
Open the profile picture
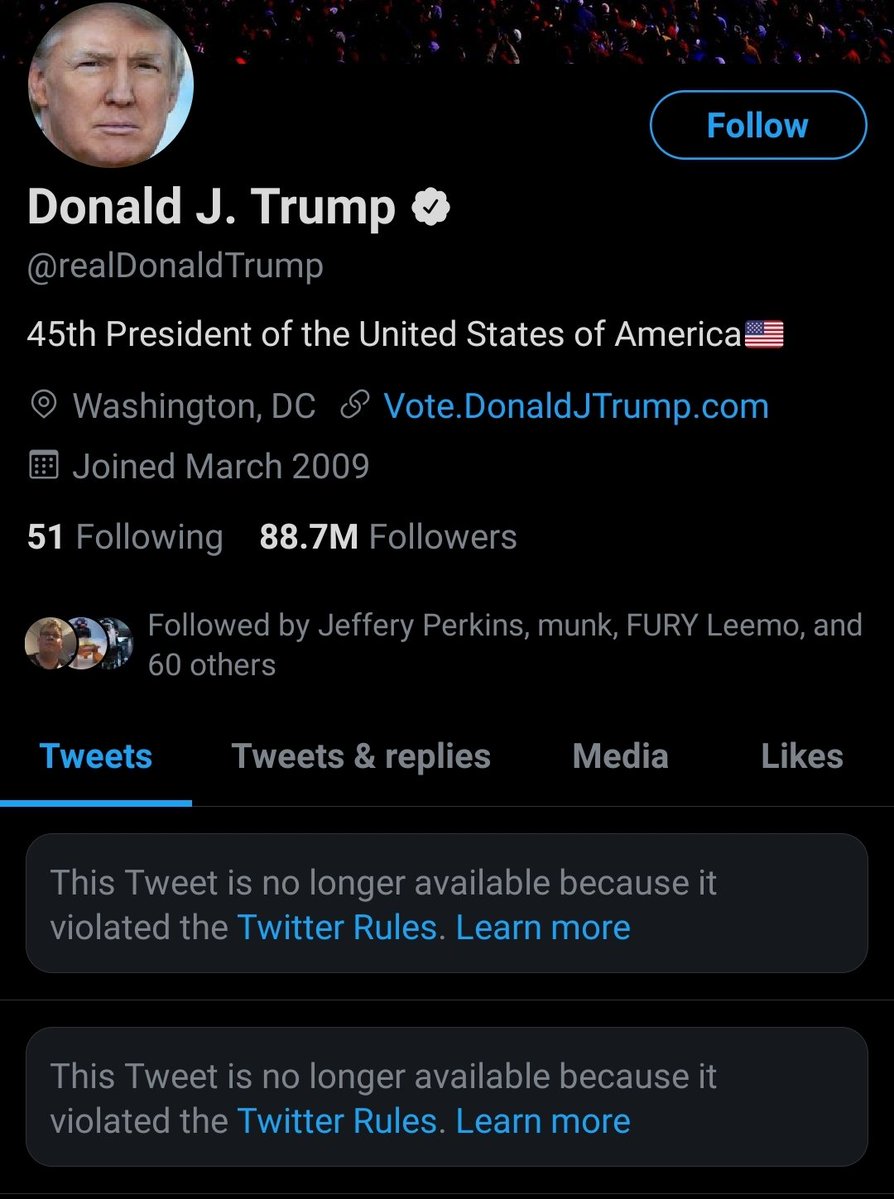110,87
